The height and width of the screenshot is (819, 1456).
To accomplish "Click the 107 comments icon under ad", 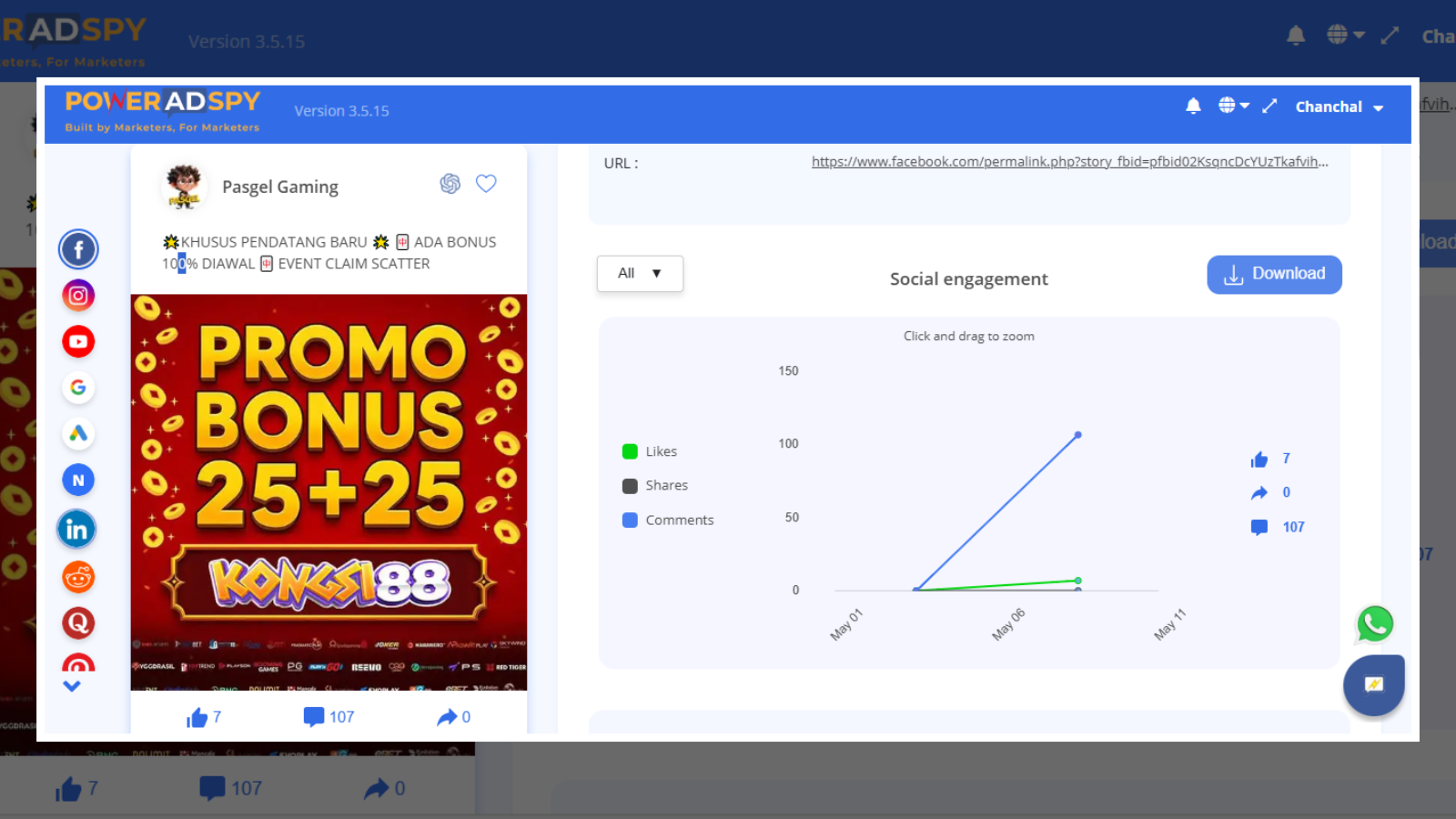I will [329, 717].
